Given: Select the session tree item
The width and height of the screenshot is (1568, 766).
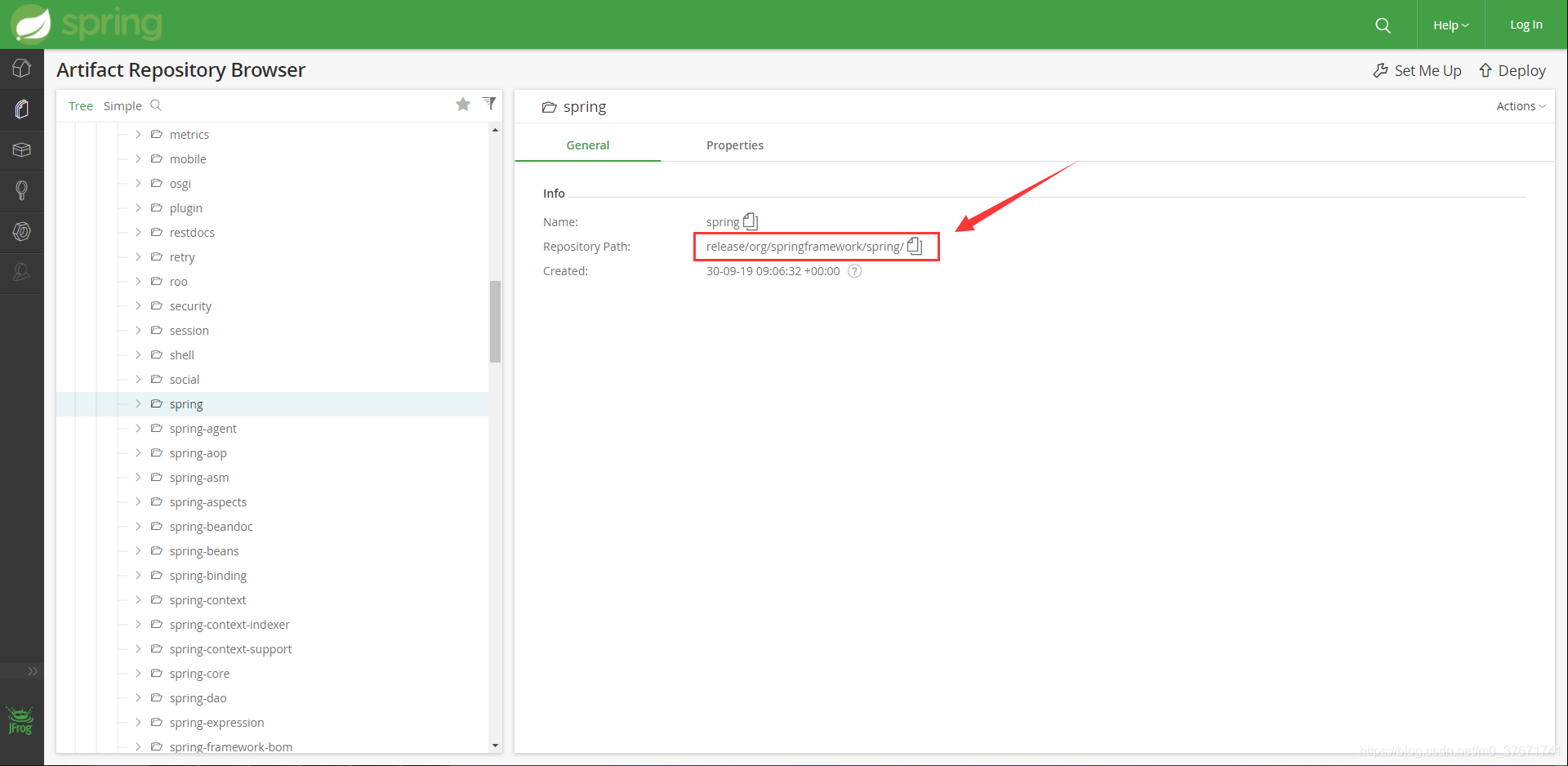Looking at the screenshot, I should tap(189, 331).
